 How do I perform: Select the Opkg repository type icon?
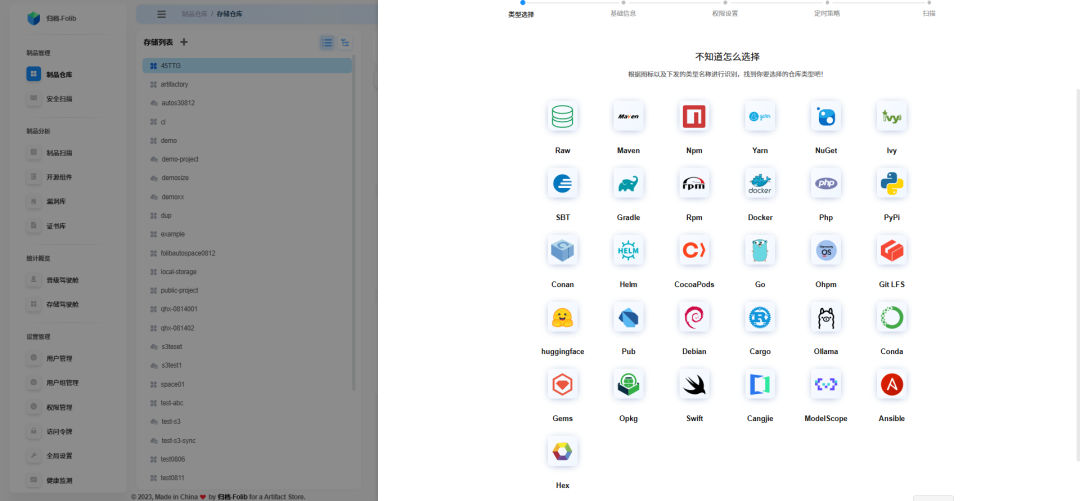(628, 384)
